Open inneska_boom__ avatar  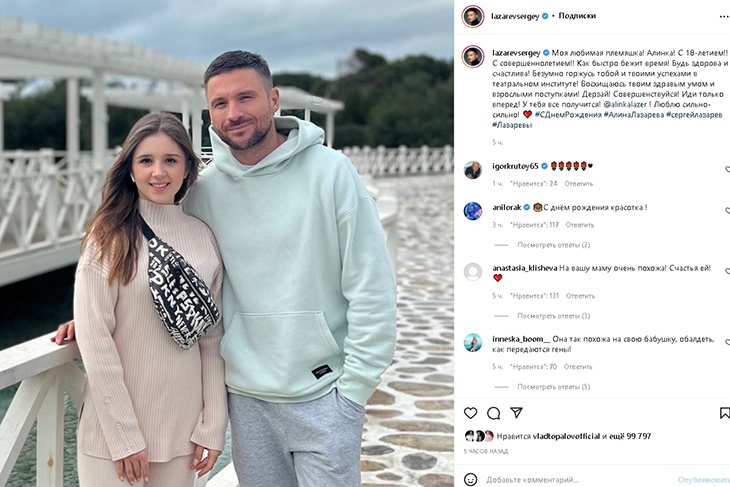[473, 343]
